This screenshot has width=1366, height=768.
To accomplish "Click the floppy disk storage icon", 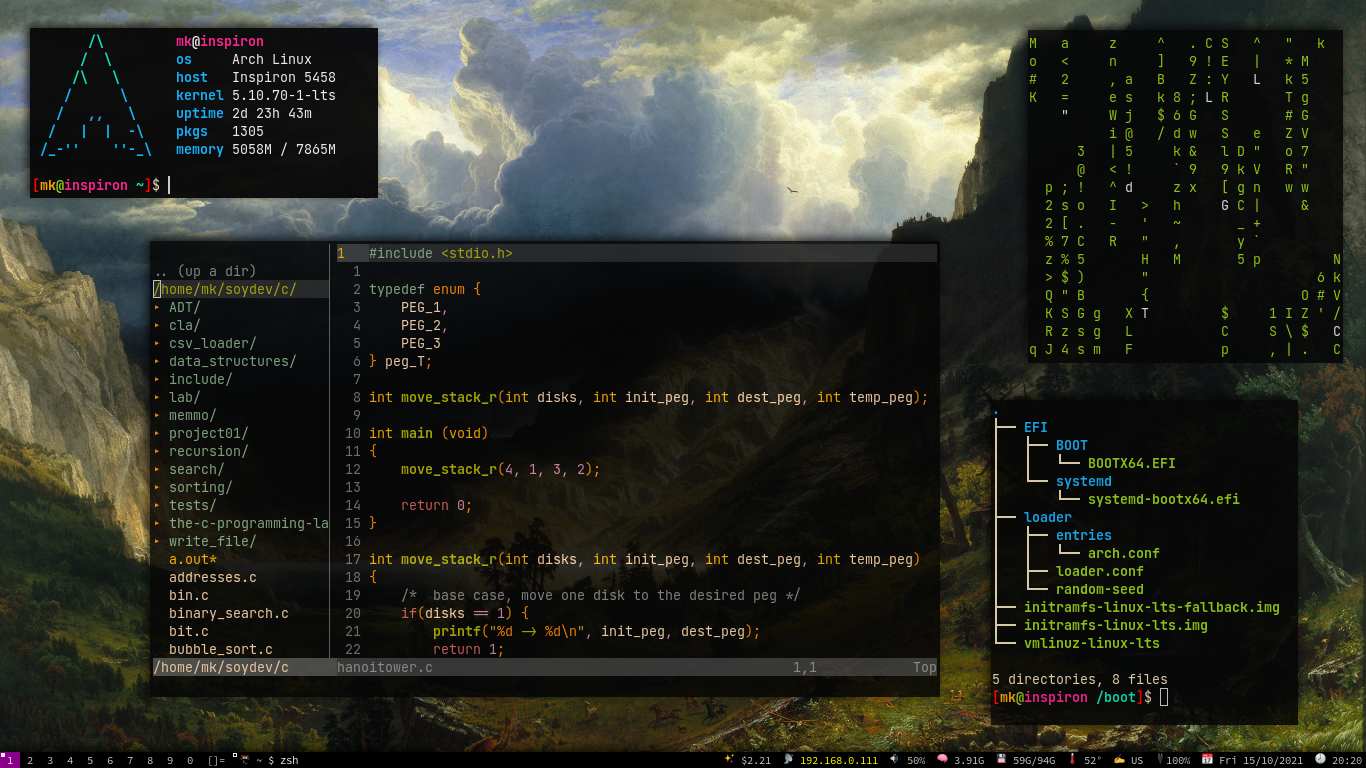I will (1001, 759).
